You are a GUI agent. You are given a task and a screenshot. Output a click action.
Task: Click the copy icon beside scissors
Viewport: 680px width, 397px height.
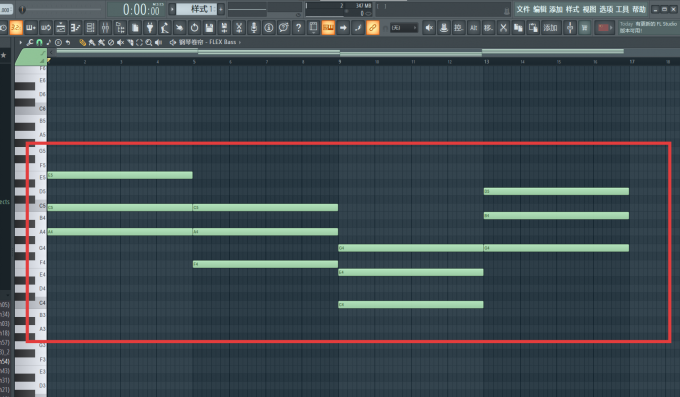point(518,28)
